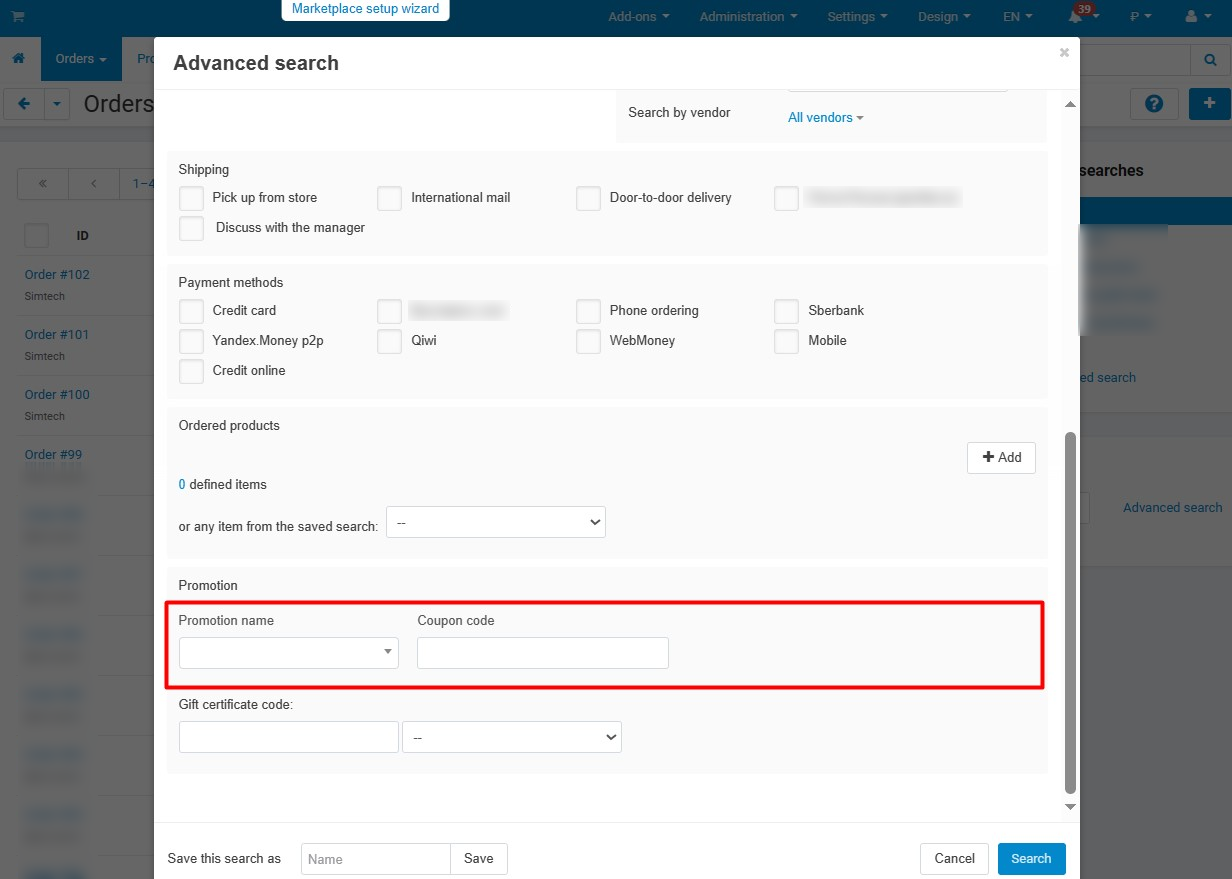
Task: Click the Cancel button
Action: pyautogui.click(x=954, y=859)
